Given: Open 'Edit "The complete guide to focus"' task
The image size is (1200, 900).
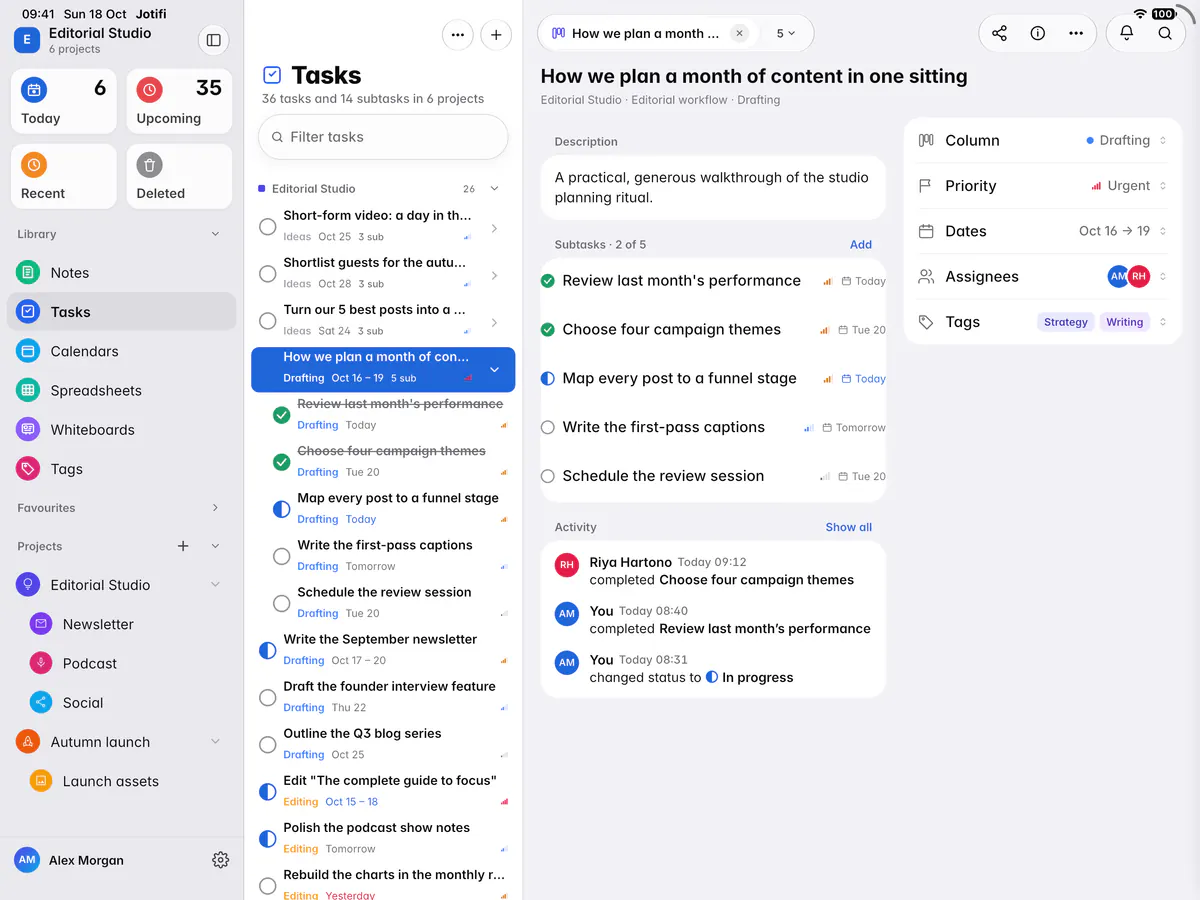Looking at the screenshot, I should tap(383, 791).
